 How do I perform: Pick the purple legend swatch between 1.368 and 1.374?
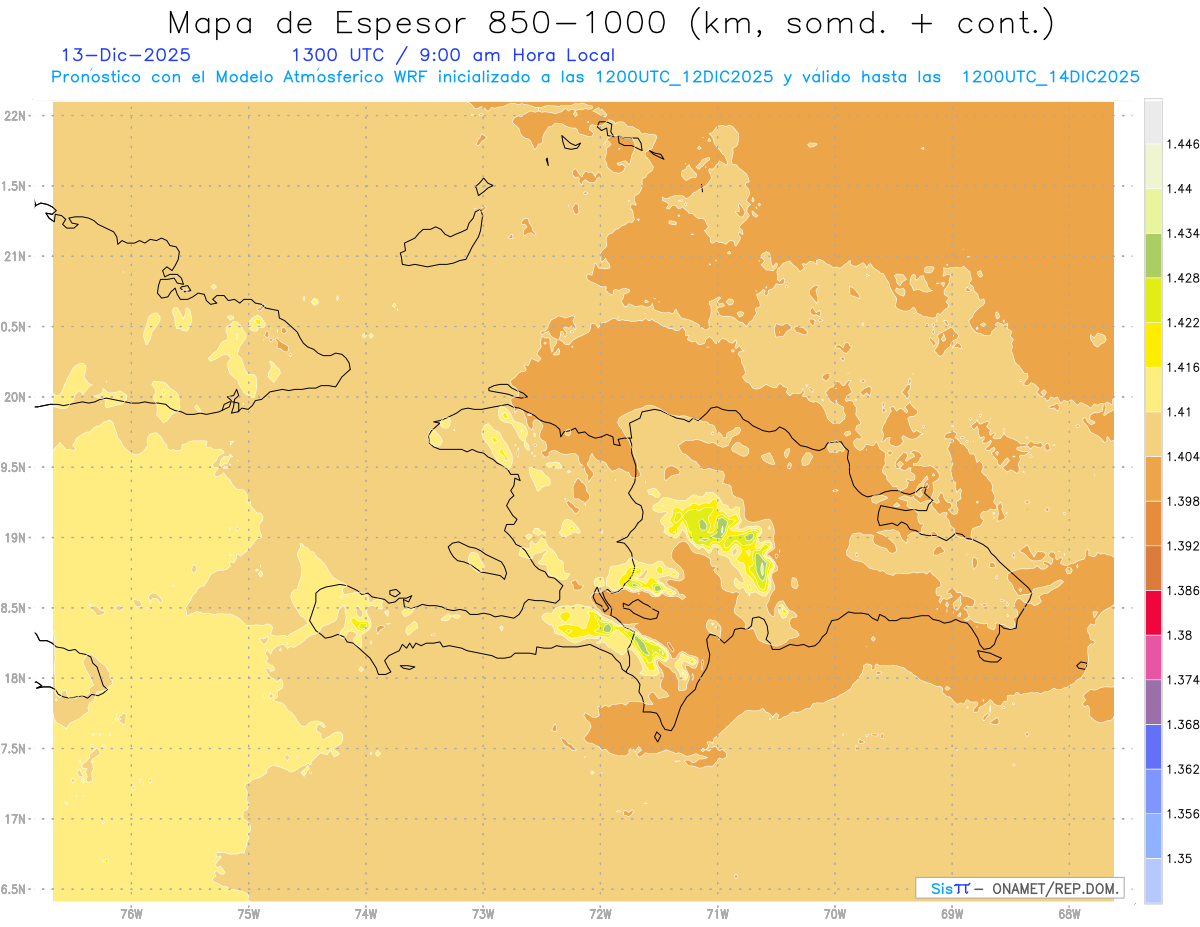[x=1153, y=702]
